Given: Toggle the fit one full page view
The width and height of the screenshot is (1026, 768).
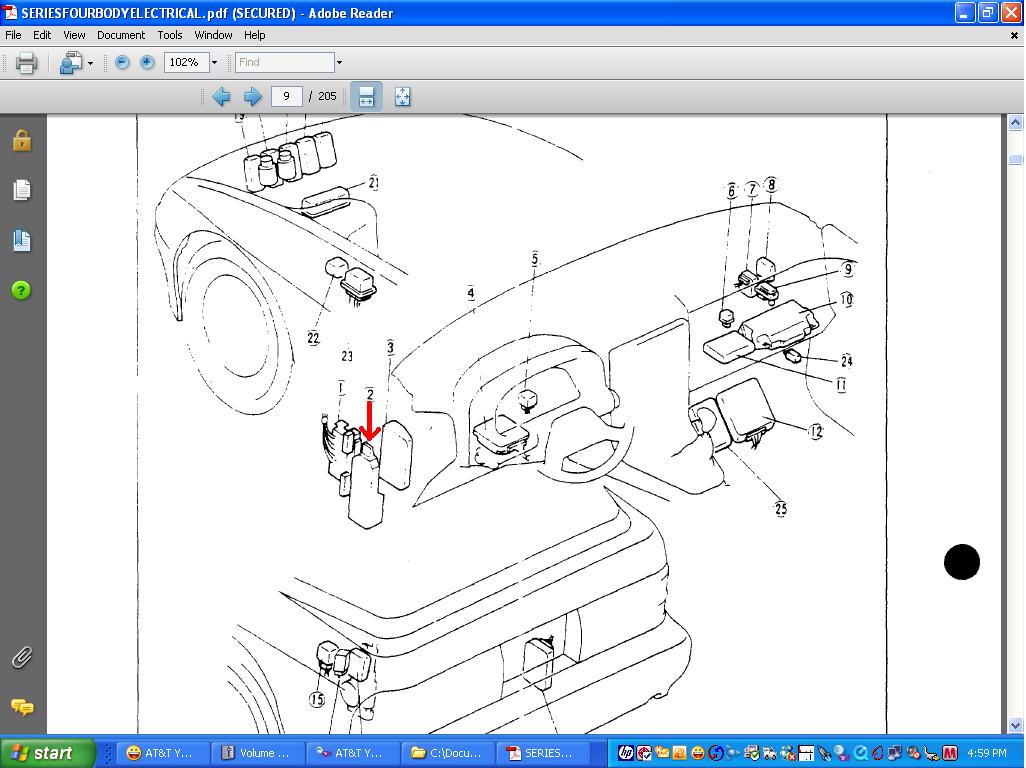Looking at the screenshot, I should pyautogui.click(x=402, y=97).
